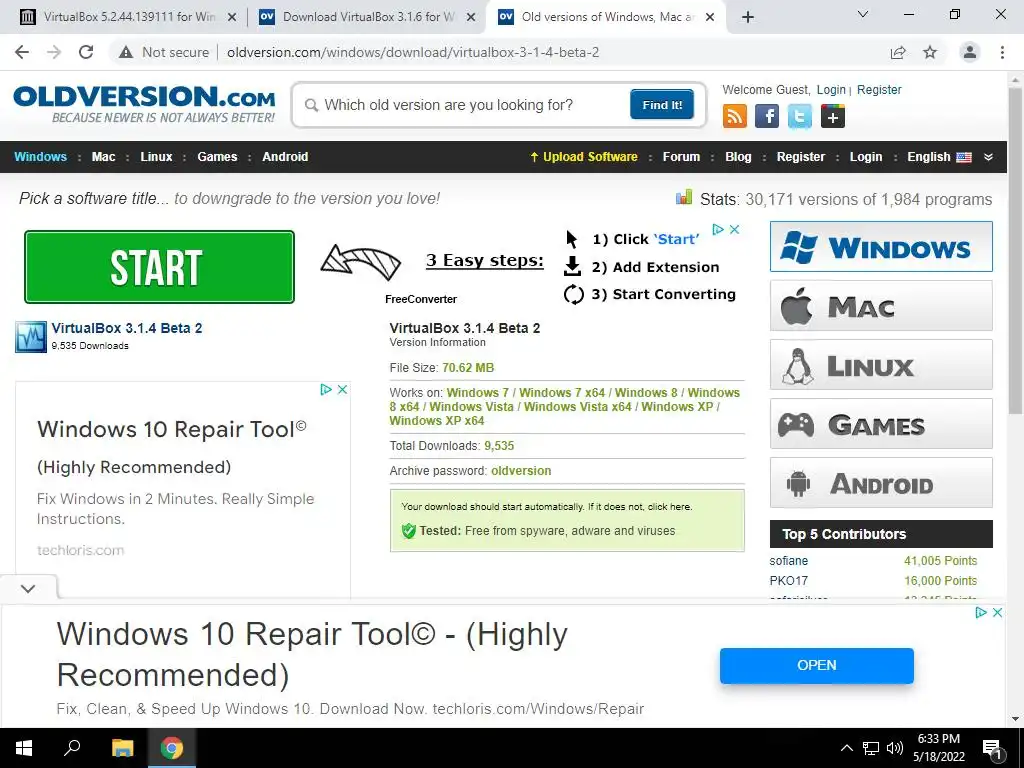Screen dimensions: 1024x768
Task: Open the Not secure site info
Action: (x=164, y=52)
